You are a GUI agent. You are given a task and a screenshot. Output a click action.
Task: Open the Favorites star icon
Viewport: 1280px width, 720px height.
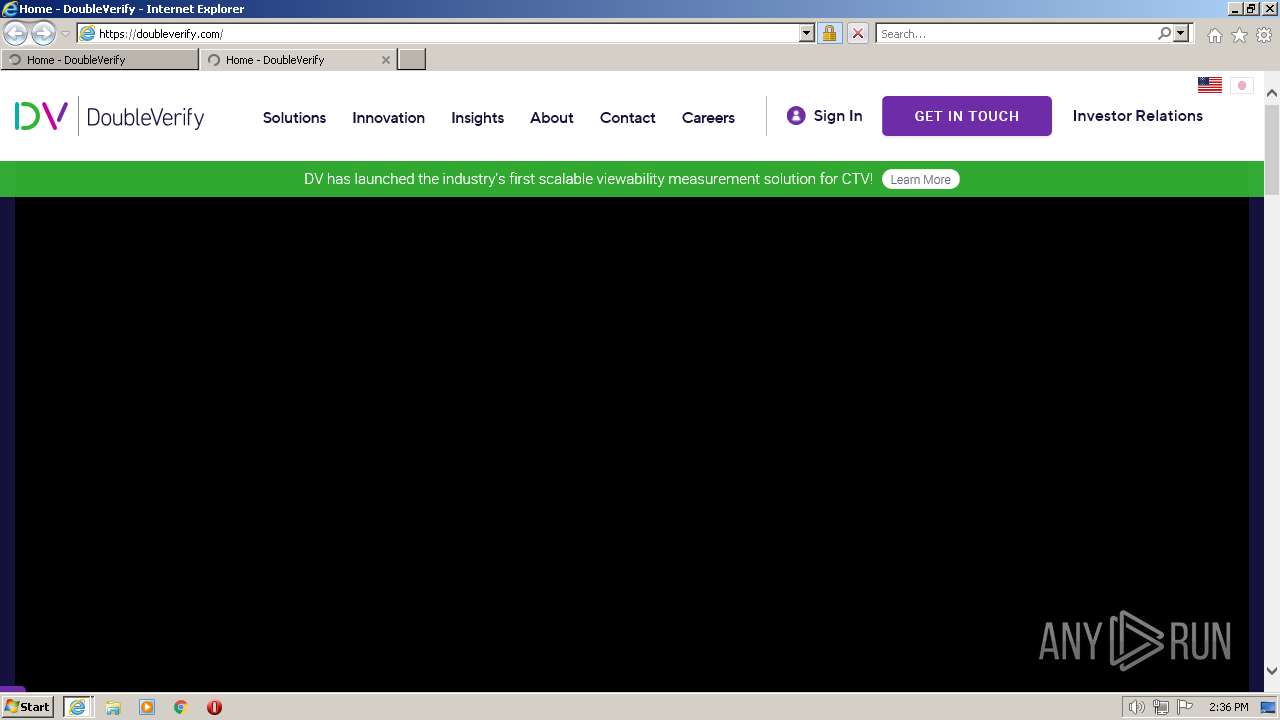coord(1239,35)
